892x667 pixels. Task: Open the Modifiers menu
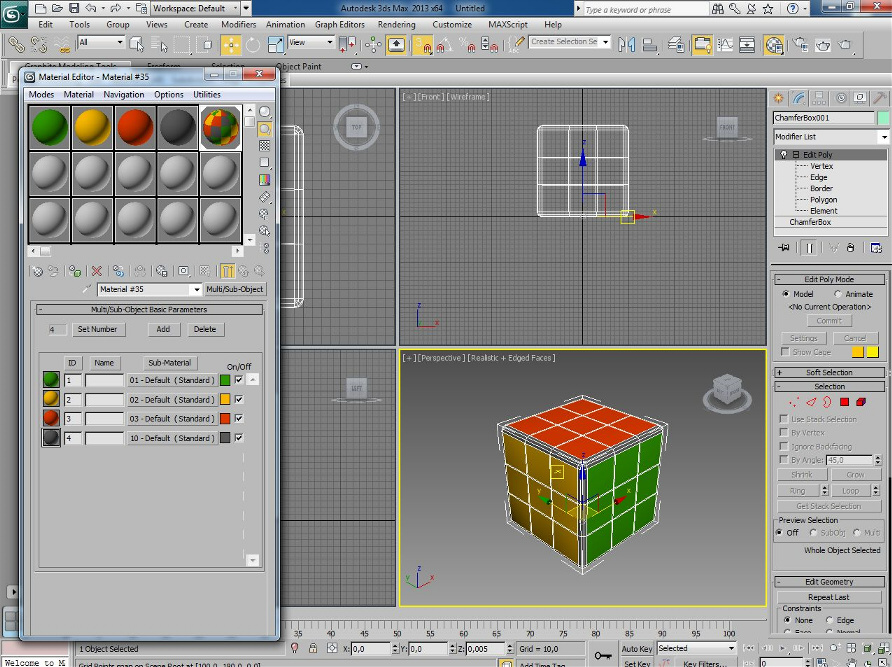238,24
